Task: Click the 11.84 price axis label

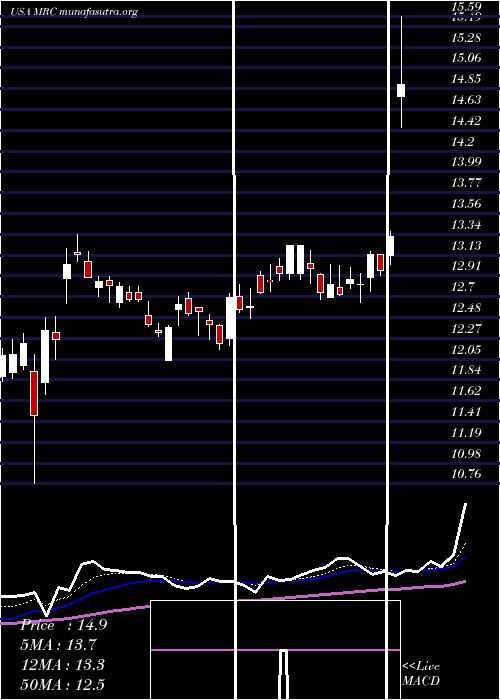Action: [x=466, y=370]
